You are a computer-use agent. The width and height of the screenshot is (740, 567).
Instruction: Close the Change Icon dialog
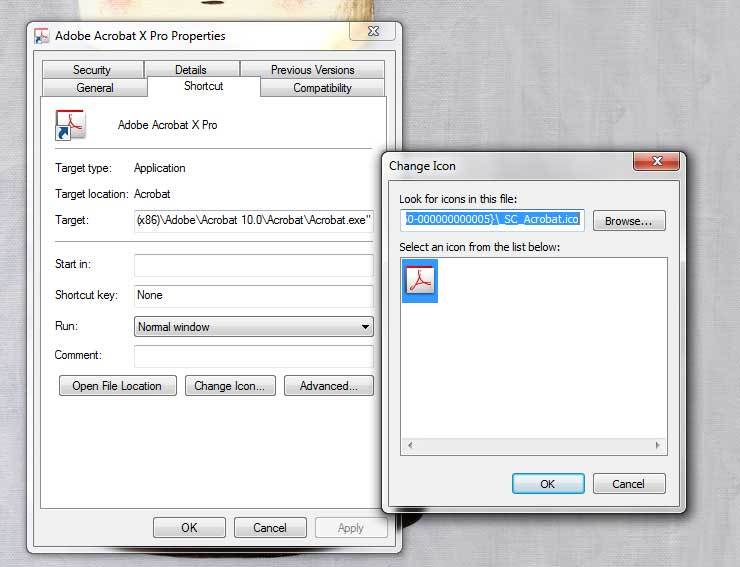656,161
